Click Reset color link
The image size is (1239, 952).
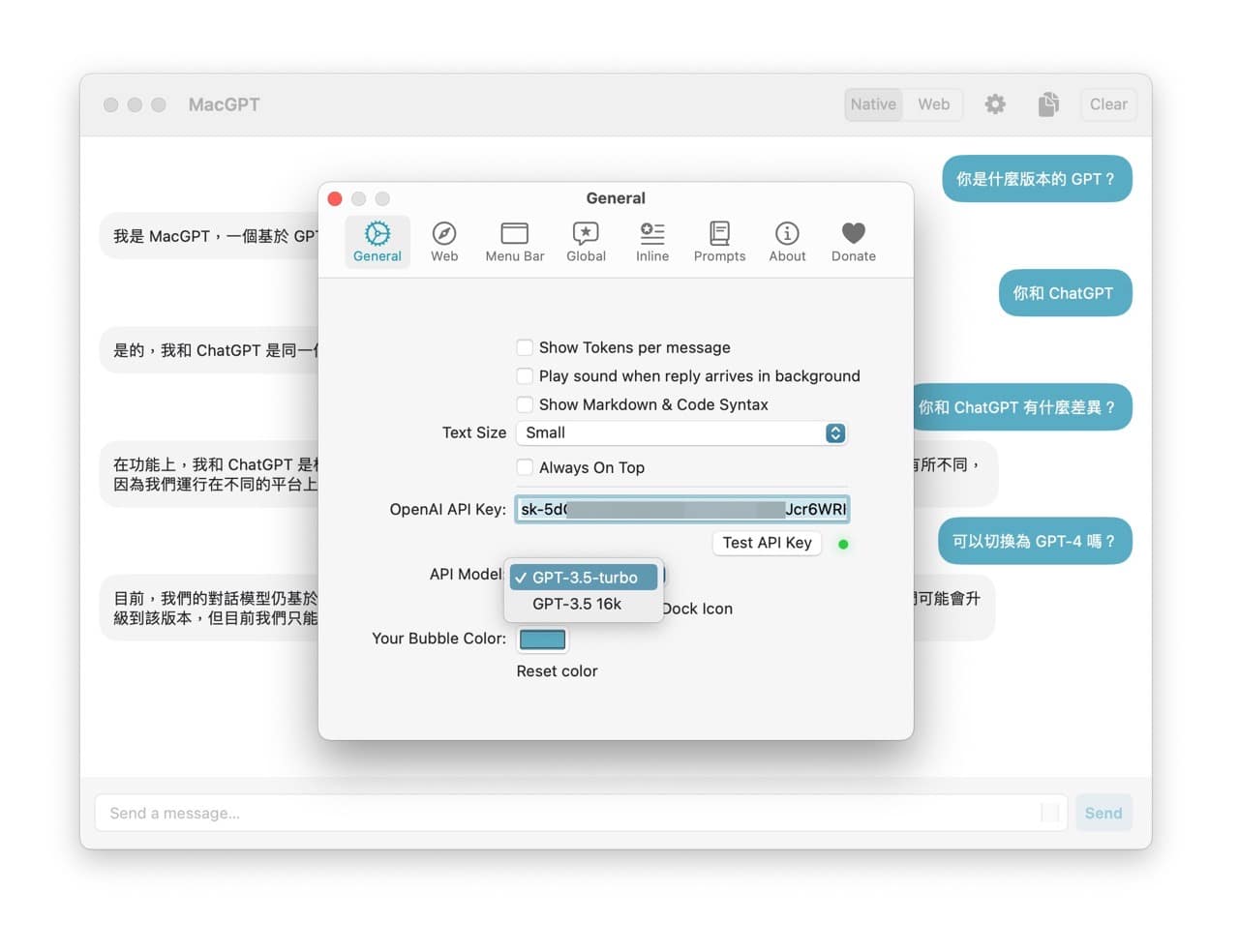tap(557, 671)
